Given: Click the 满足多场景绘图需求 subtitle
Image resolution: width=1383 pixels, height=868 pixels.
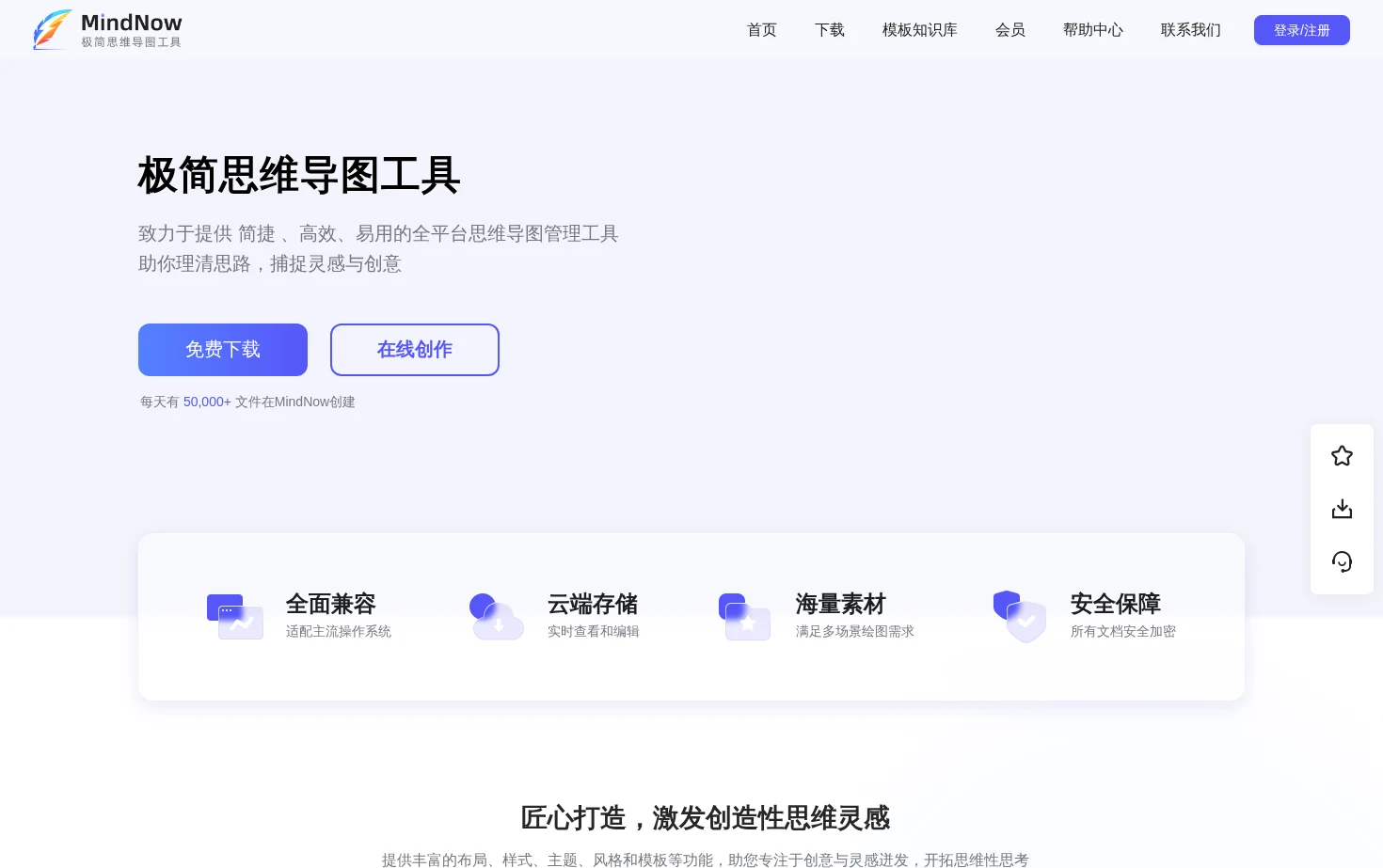Looking at the screenshot, I should (x=855, y=631).
